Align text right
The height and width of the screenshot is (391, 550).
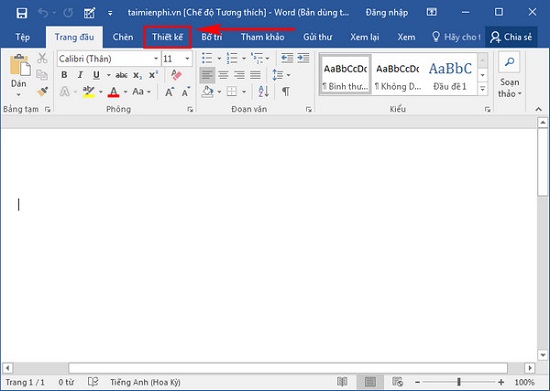pos(240,75)
